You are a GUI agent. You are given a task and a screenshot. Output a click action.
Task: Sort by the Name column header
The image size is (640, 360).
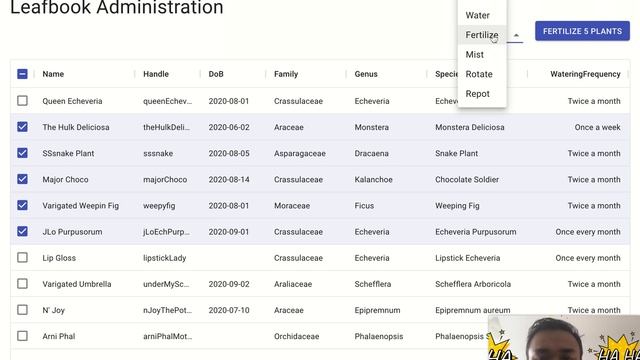tap(53, 74)
